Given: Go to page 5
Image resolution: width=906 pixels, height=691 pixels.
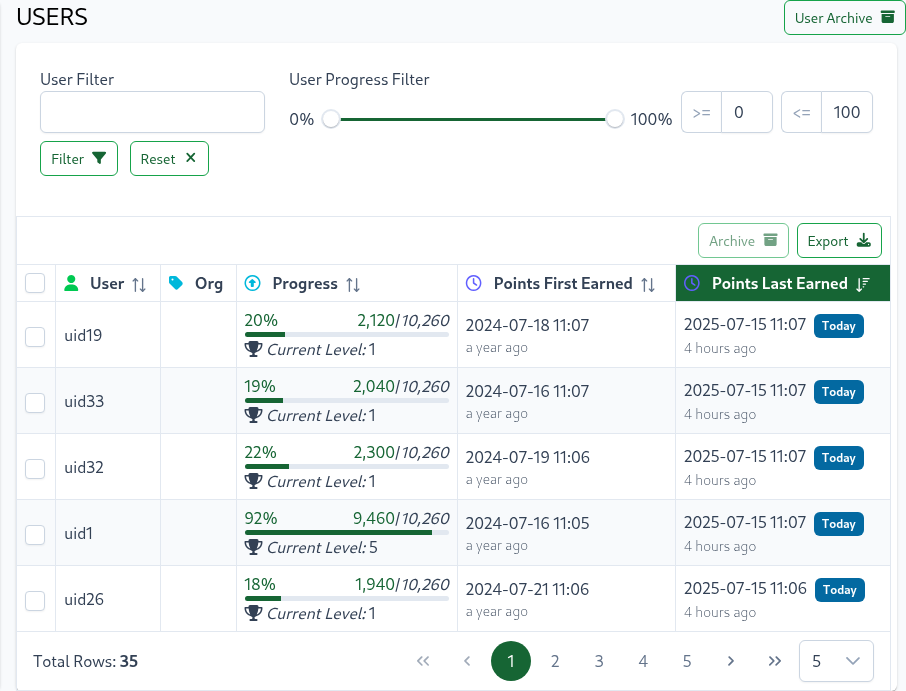Looking at the screenshot, I should coord(687,661).
